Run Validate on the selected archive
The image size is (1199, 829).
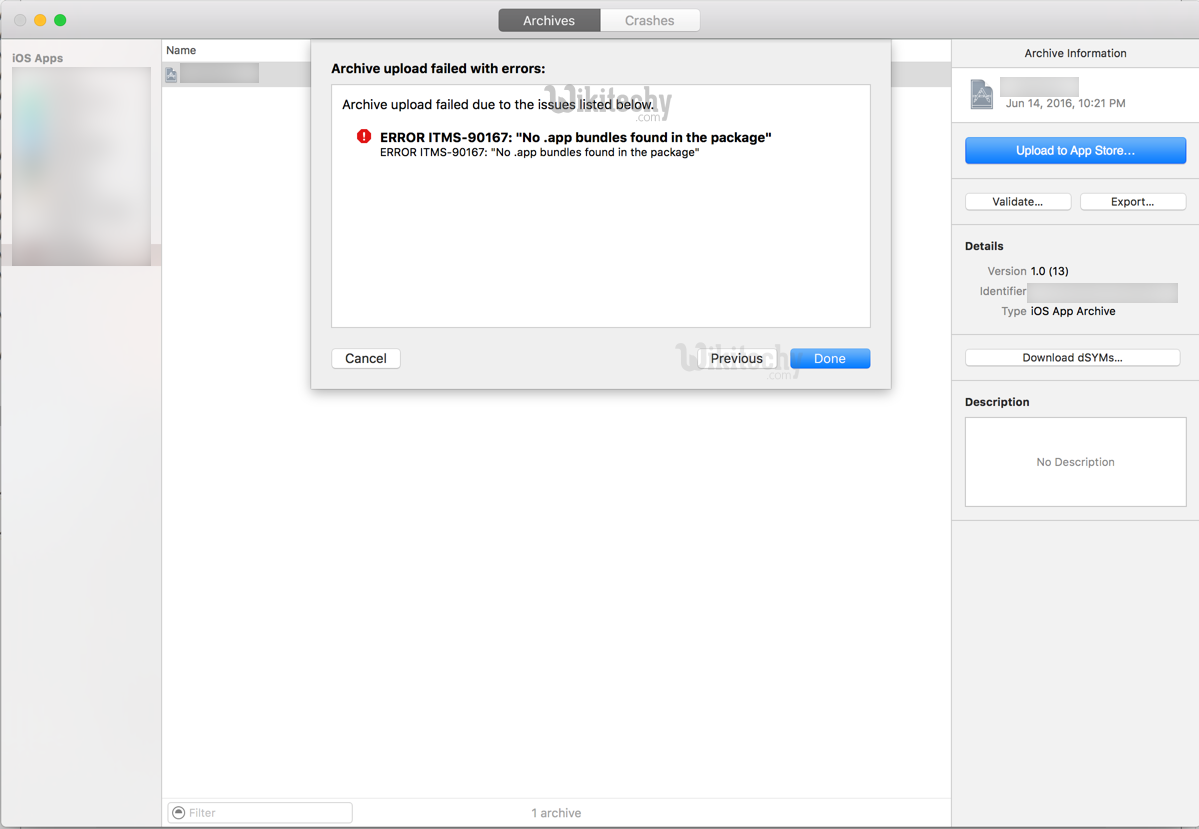[1017, 202]
